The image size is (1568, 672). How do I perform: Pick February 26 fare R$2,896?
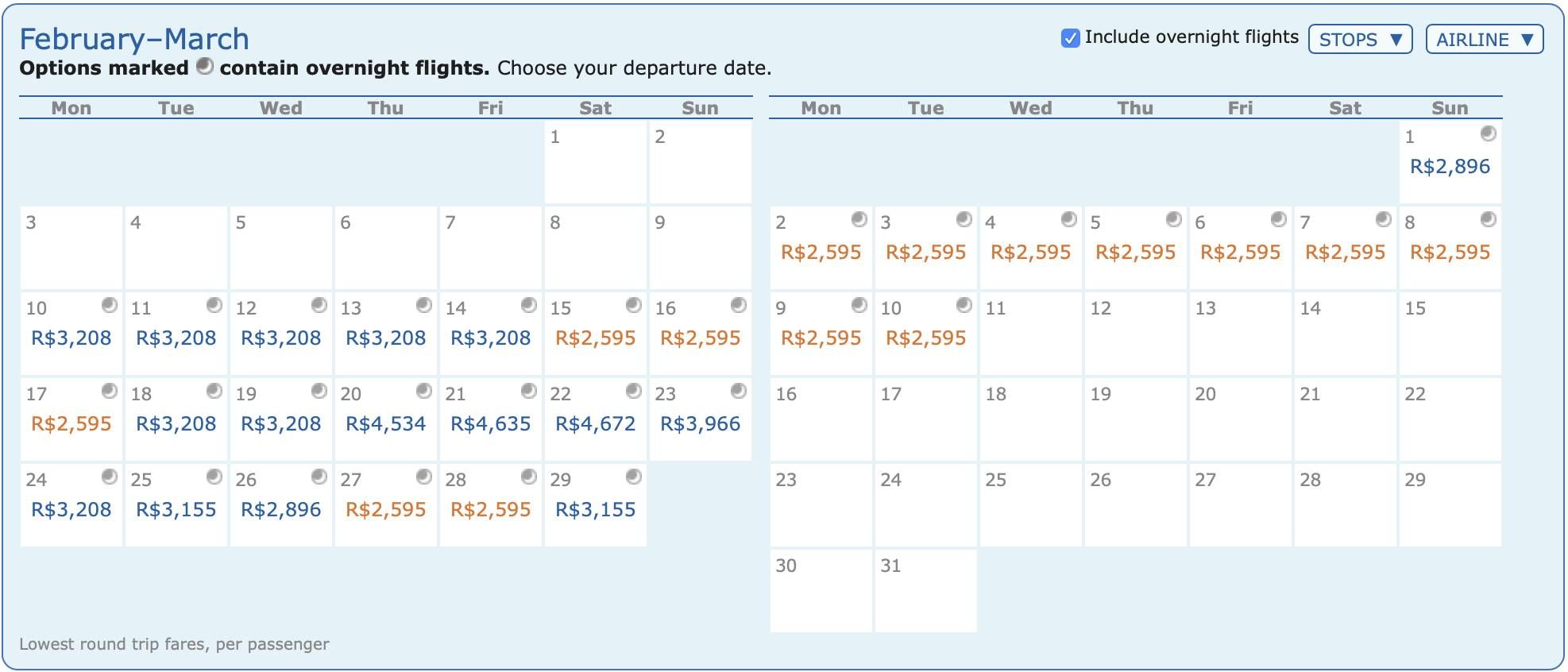click(x=281, y=510)
